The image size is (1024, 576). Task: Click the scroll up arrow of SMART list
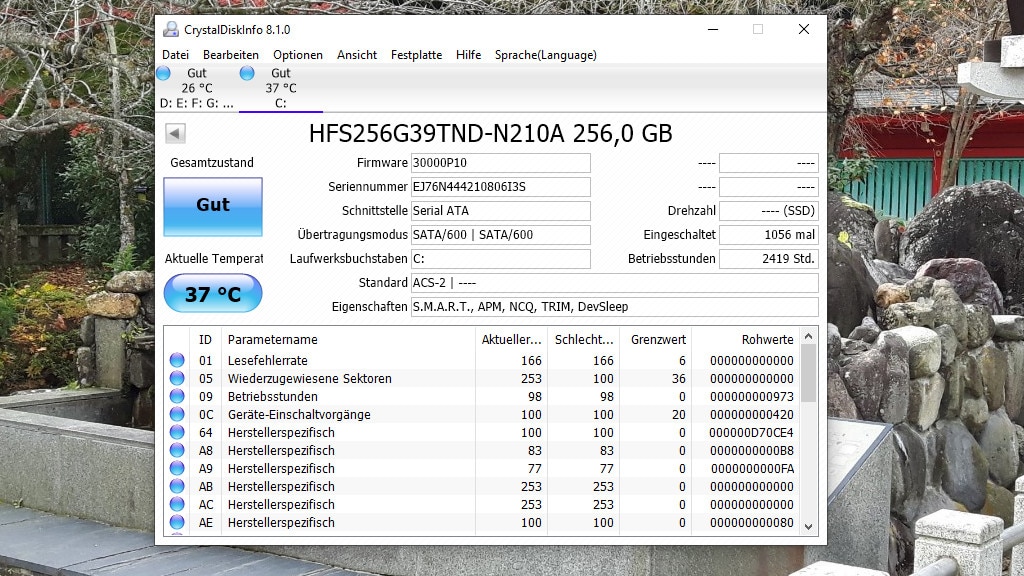click(808, 336)
